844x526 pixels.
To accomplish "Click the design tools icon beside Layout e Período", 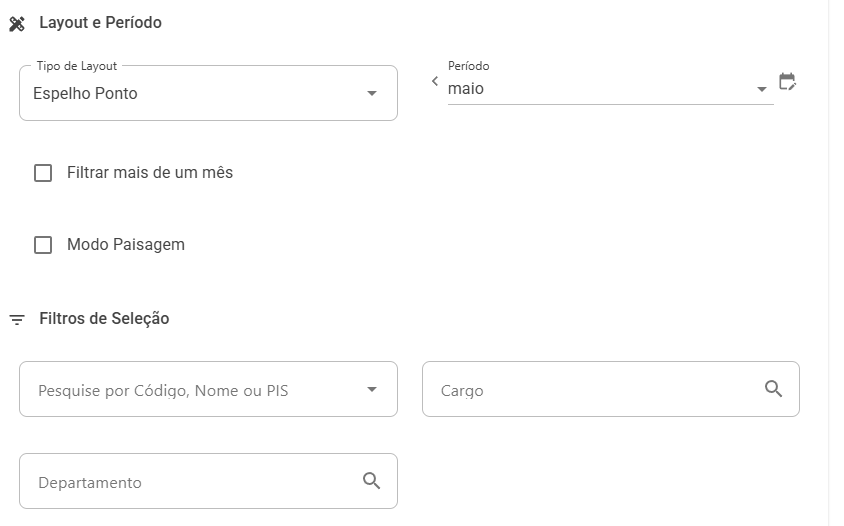I will tap(17, 24).
